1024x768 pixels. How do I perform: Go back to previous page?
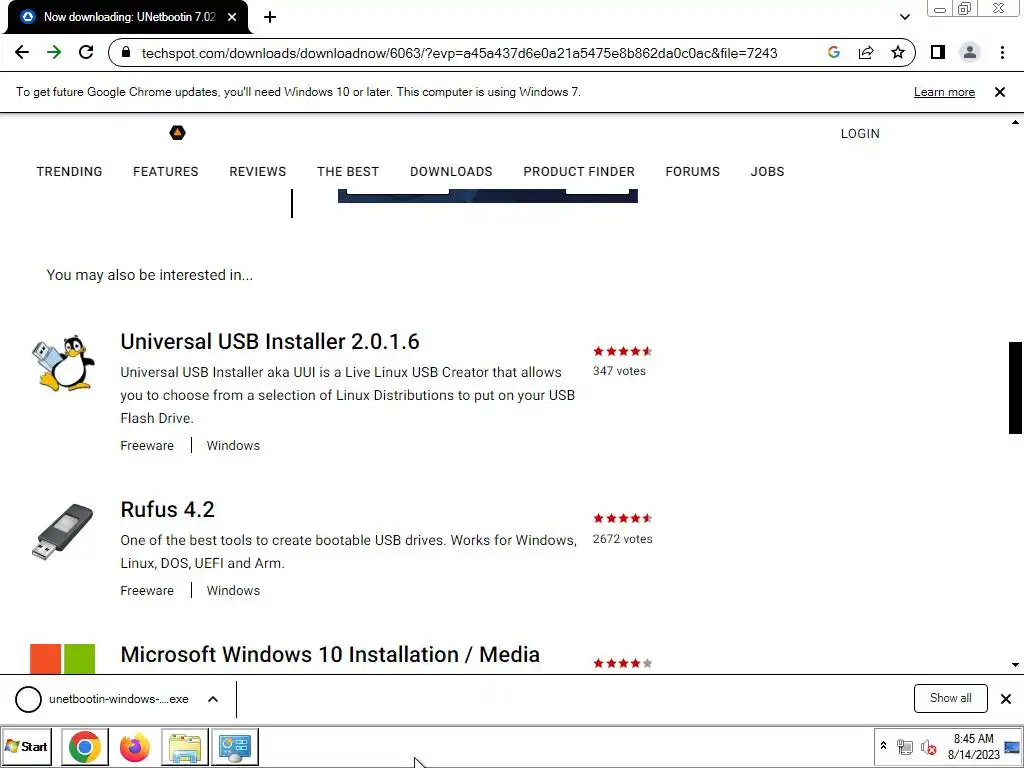22,52
